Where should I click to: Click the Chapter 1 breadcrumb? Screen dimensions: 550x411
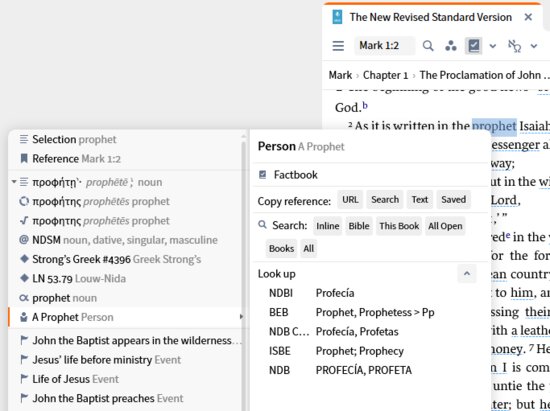[x=385, y=75]
